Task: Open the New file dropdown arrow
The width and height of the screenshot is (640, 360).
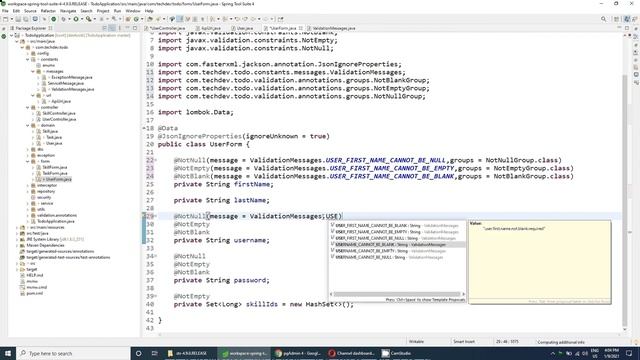Action: (11, 19)
